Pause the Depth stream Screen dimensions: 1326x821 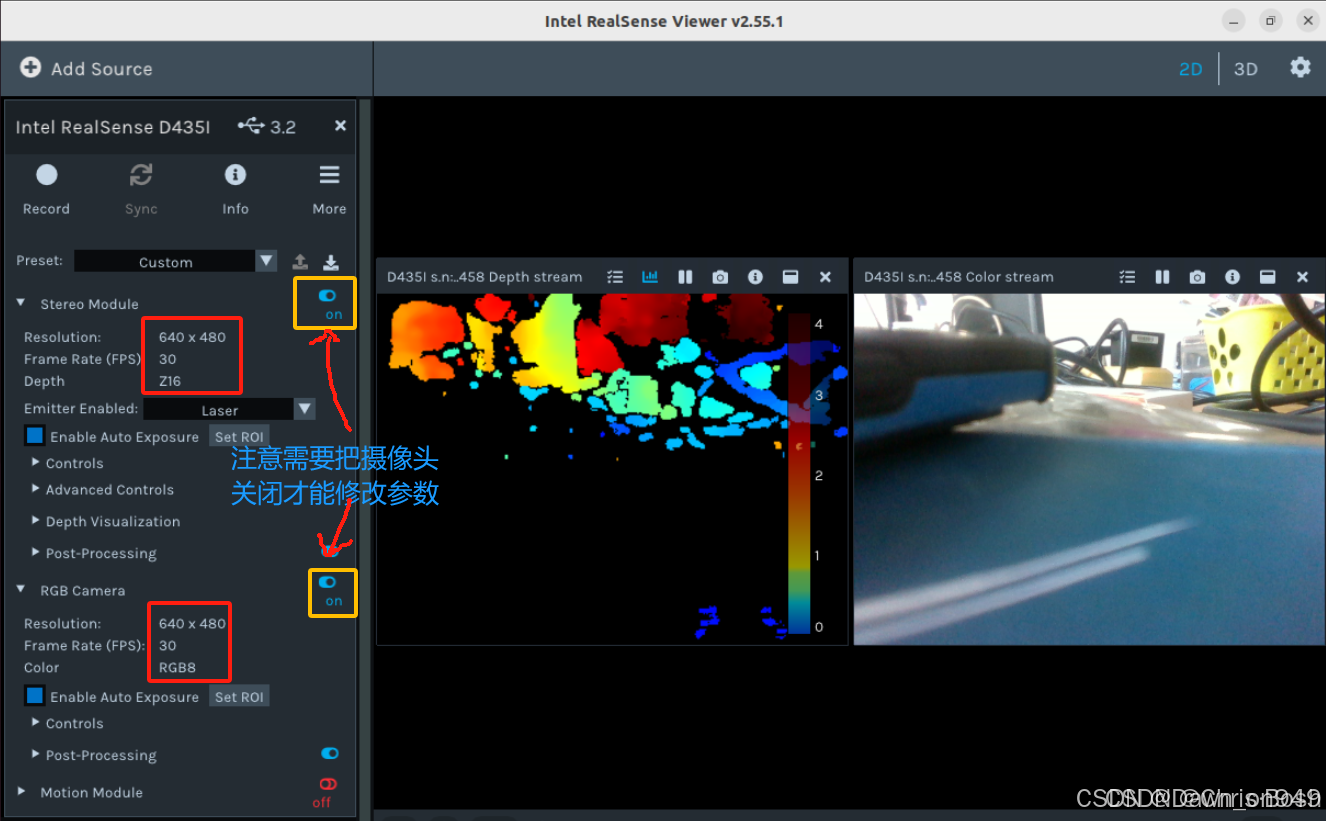(685, 277)
